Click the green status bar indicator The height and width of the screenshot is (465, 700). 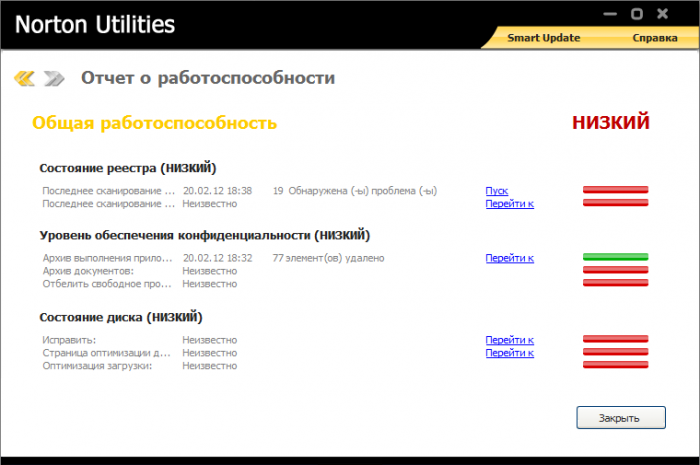(x=615, y=258)
